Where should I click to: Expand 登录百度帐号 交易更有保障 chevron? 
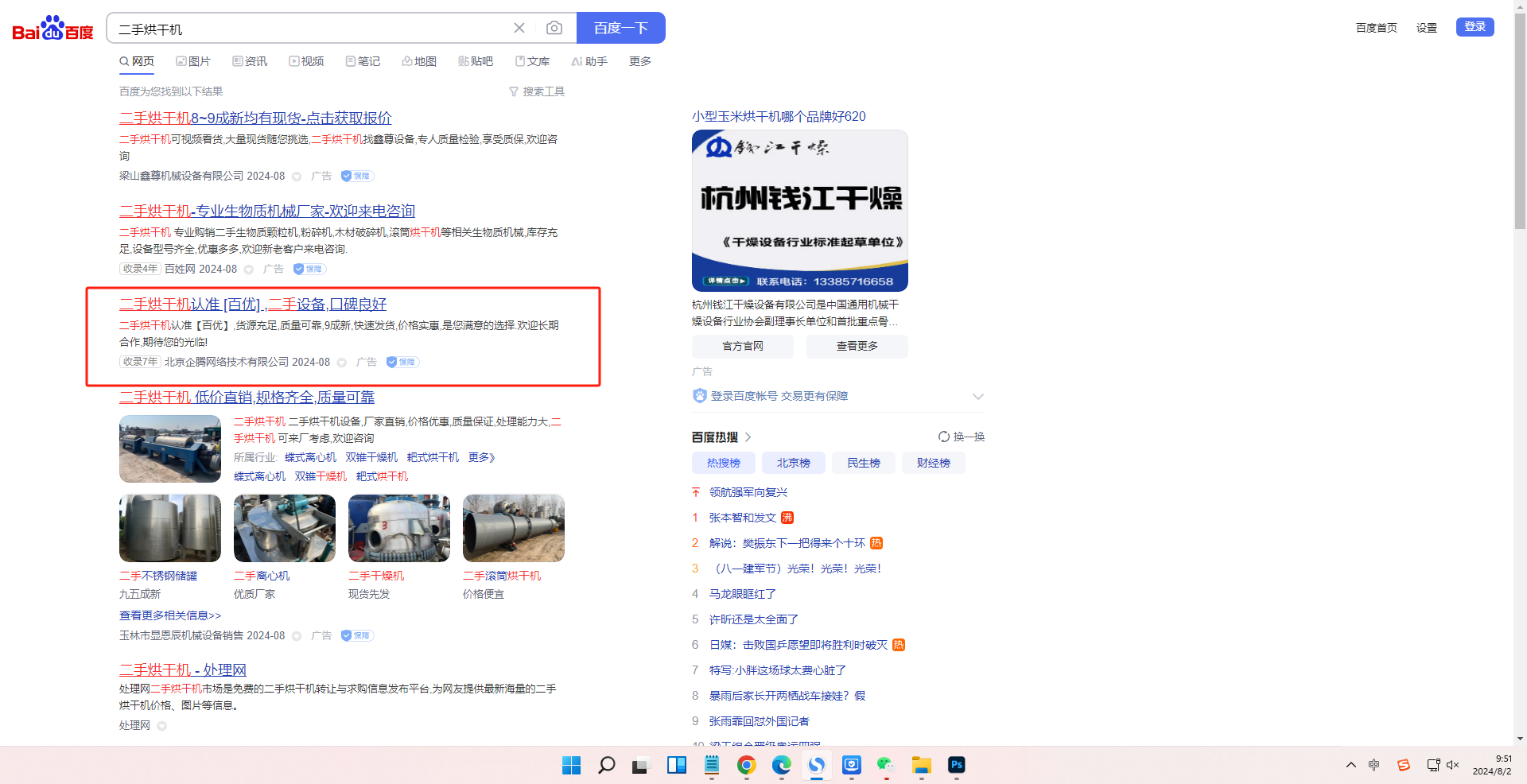coord(978,396)
